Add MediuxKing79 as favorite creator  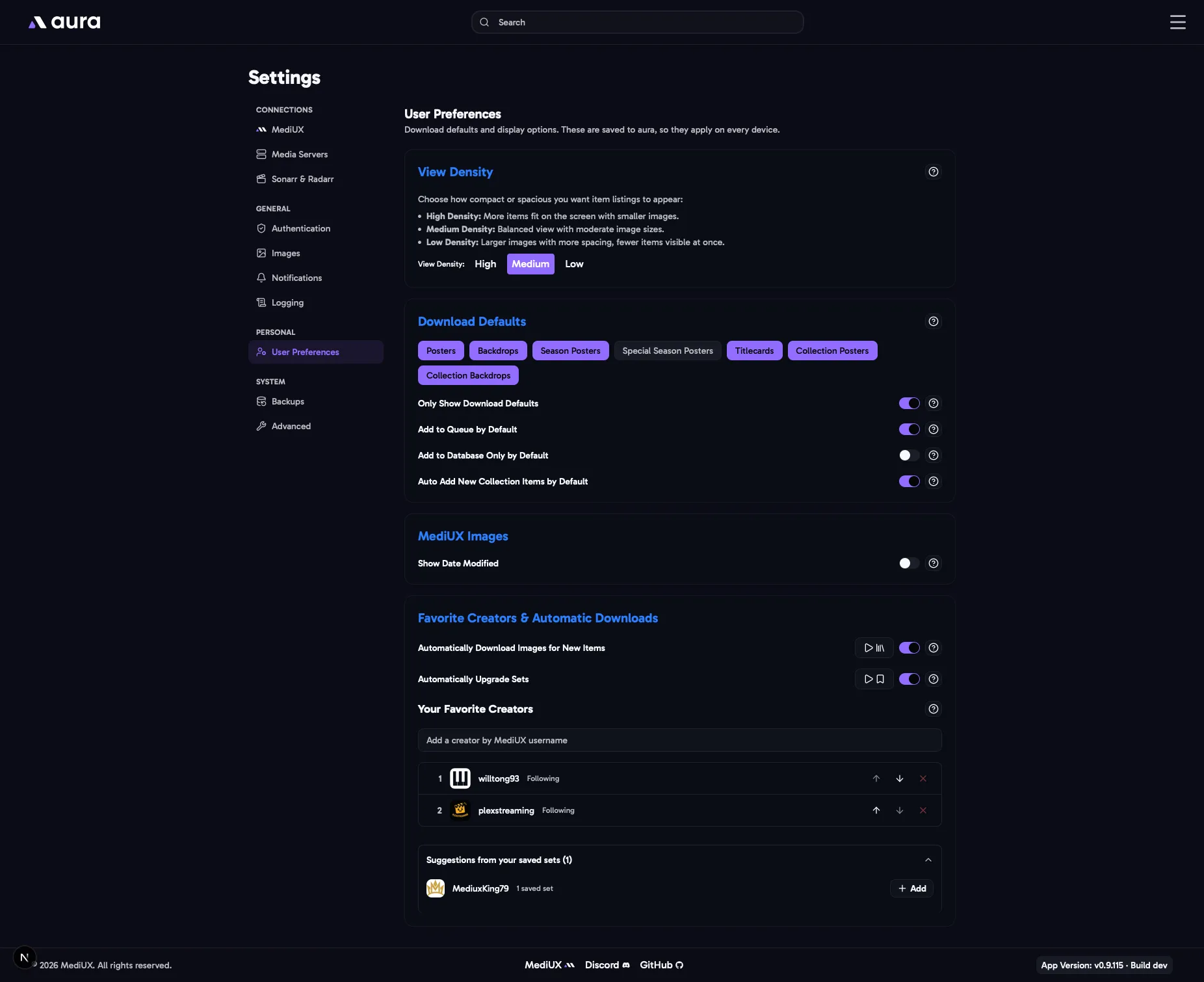[911, 888]
